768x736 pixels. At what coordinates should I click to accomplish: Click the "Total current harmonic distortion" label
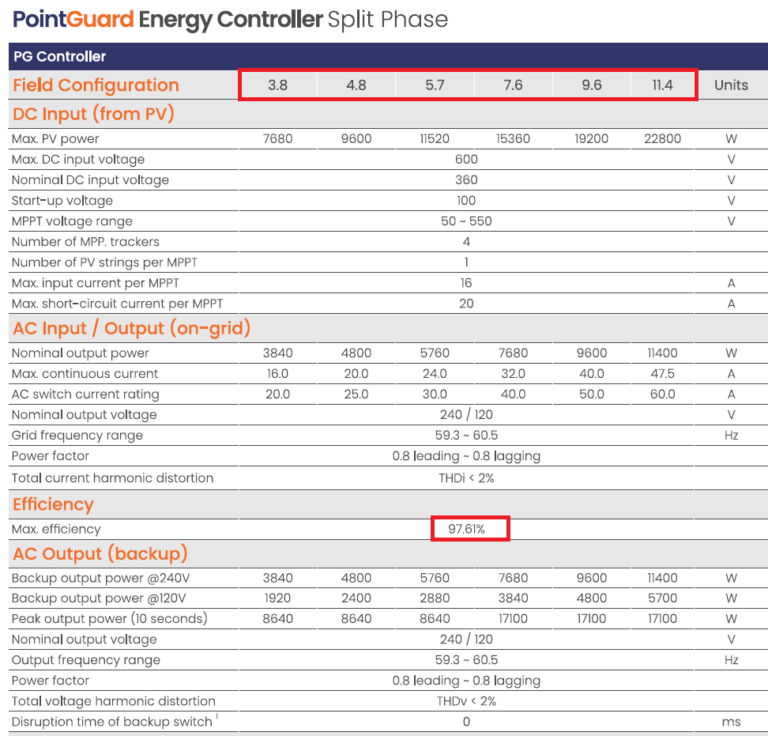point(113,478)
